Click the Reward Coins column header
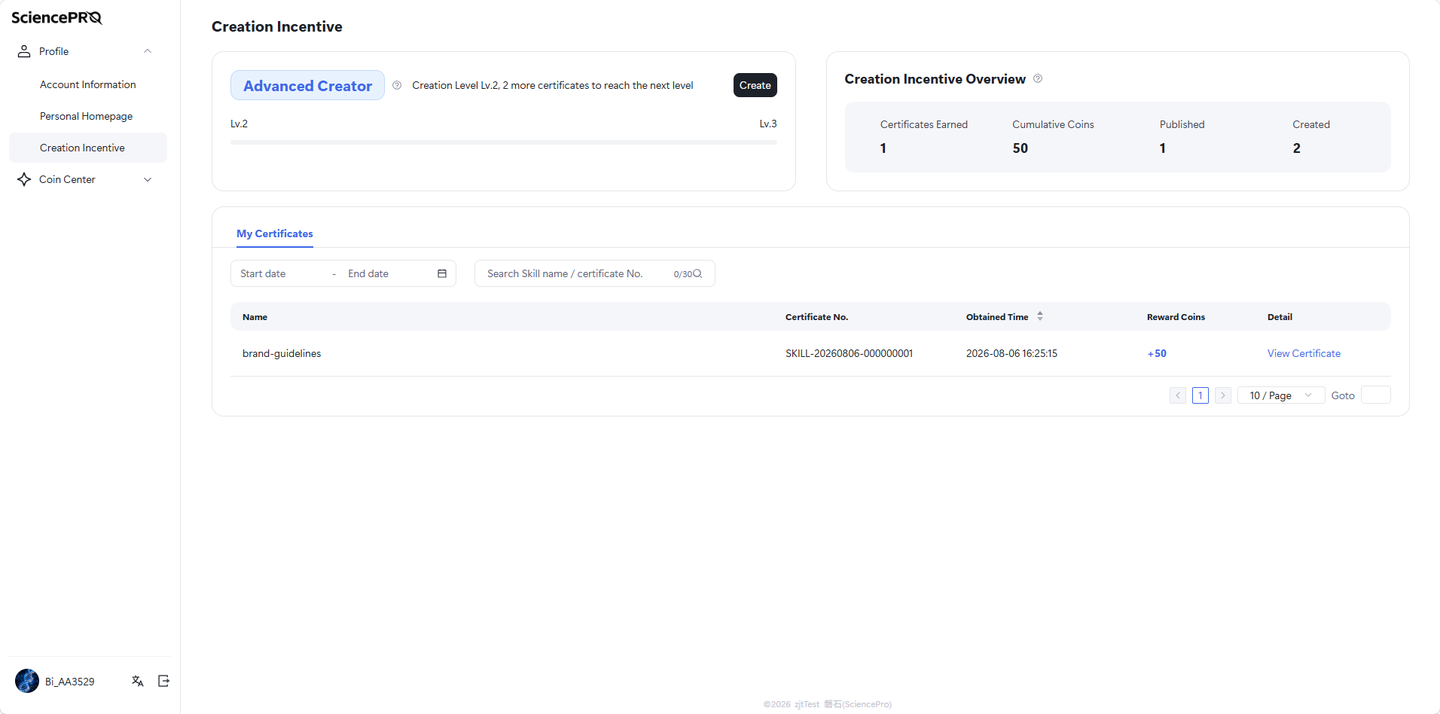1440x714 pixels. (1176, 317)
